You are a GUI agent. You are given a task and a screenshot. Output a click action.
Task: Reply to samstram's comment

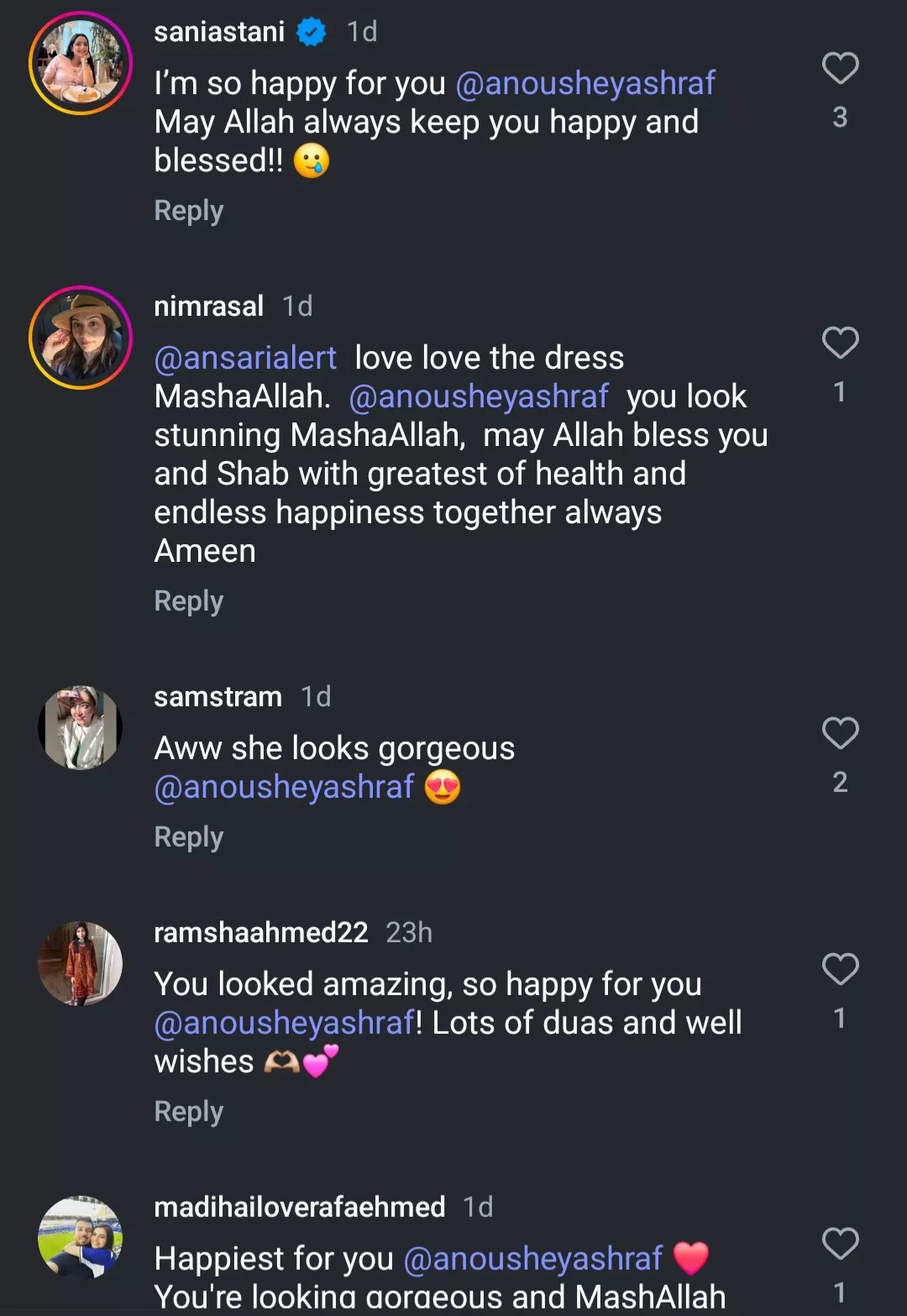pos(189,837)
